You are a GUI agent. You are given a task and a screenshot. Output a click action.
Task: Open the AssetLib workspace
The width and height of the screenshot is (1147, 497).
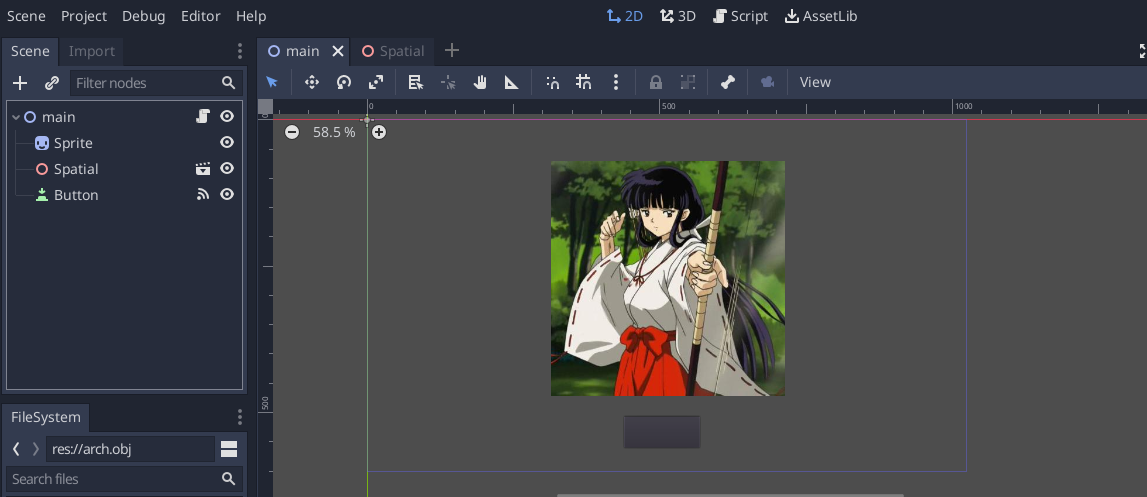point(821,15)
